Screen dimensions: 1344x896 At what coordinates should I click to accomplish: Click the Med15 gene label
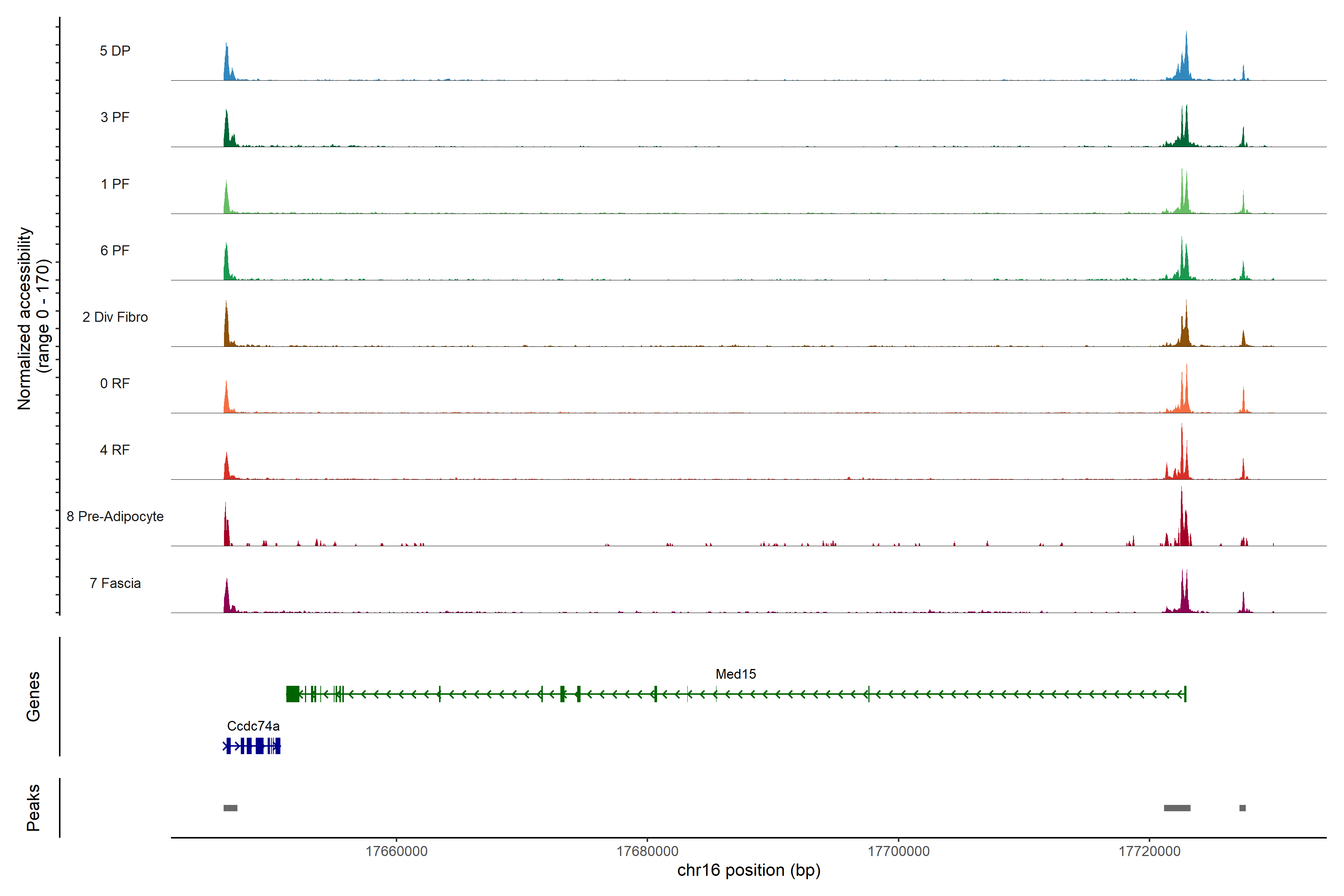click(x=735, y=674)
